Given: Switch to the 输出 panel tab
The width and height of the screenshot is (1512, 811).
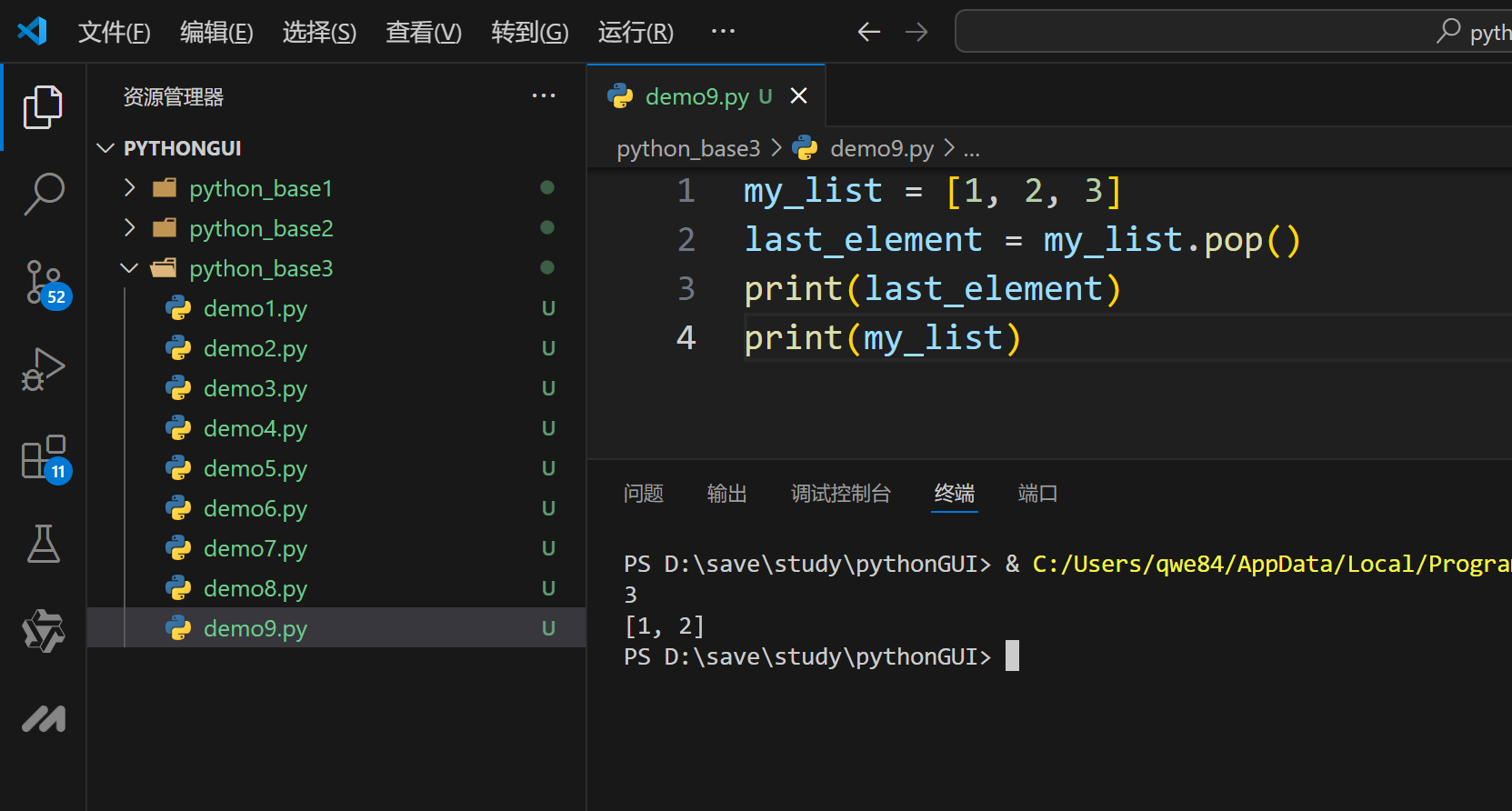Looking at the screenshot, I should pyautogui.click(x=727, y=494).
